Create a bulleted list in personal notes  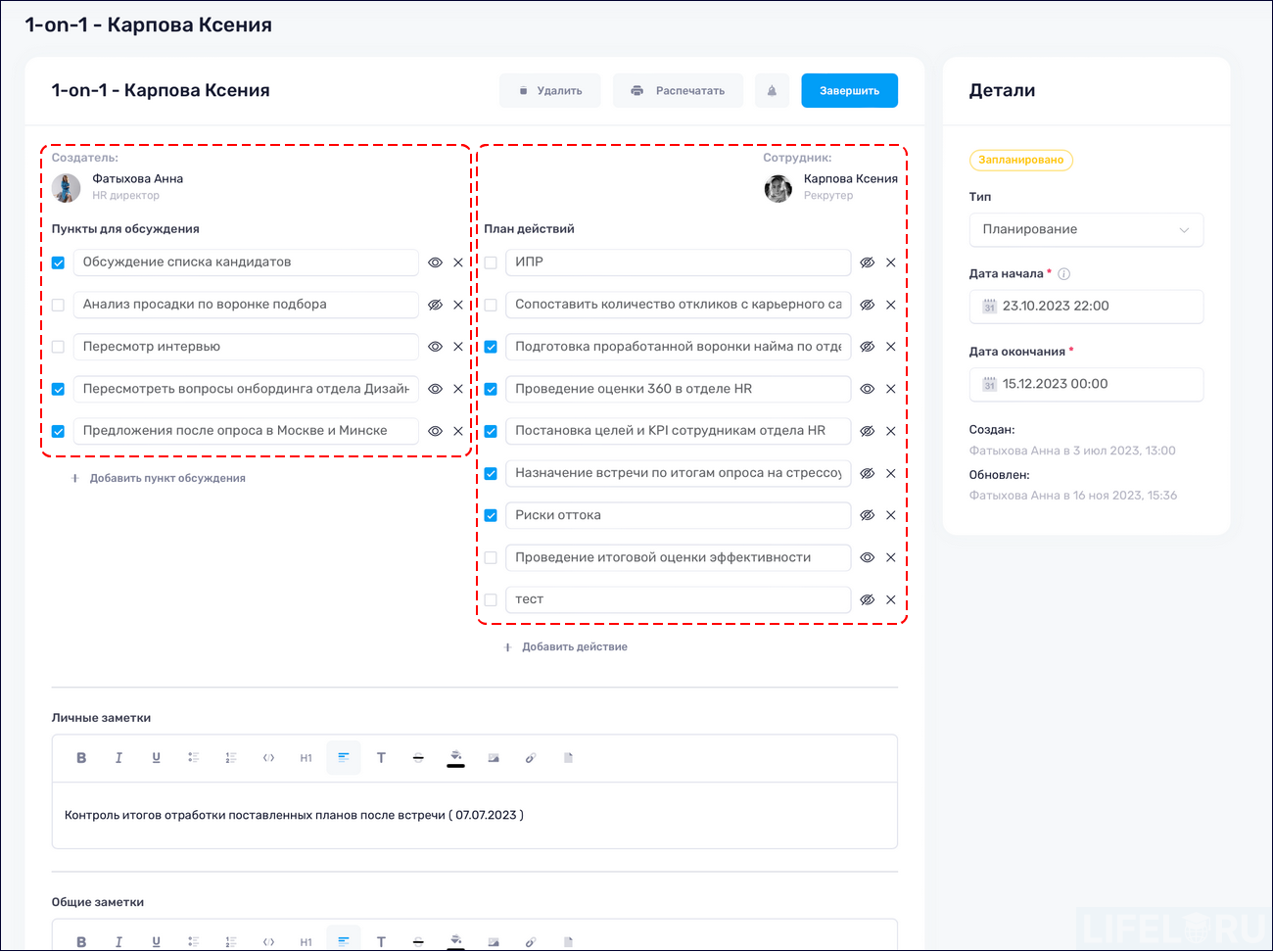194,757
